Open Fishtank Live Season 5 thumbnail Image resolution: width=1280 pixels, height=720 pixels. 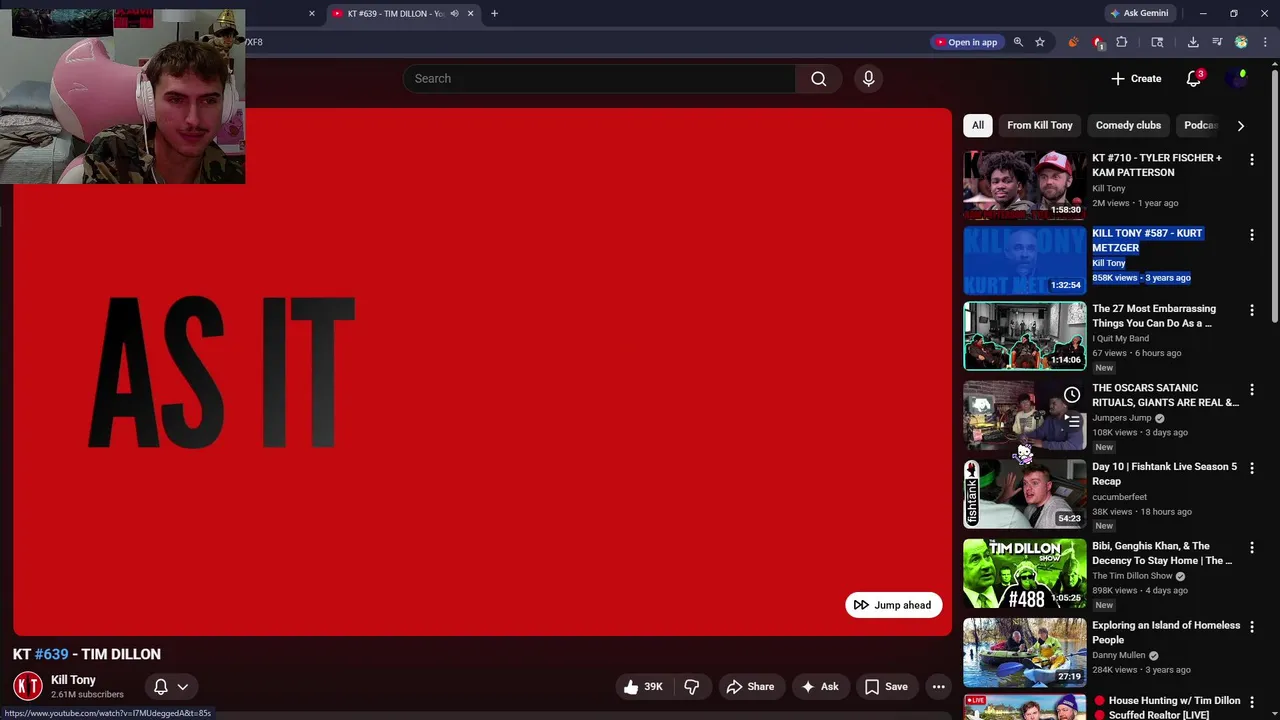pos(1024,494)
